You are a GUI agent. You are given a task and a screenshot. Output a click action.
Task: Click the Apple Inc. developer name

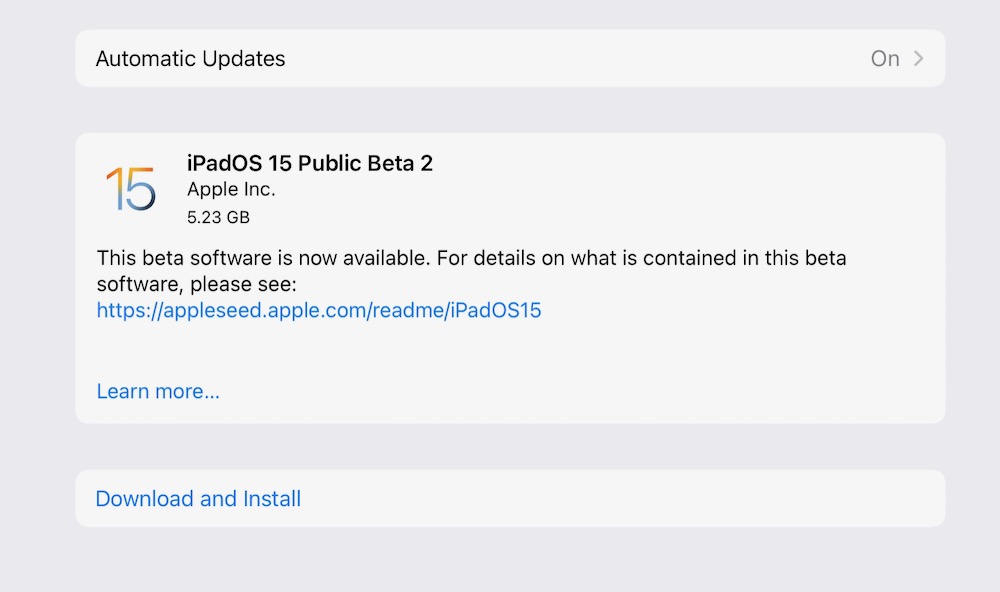tap(231, 189)
